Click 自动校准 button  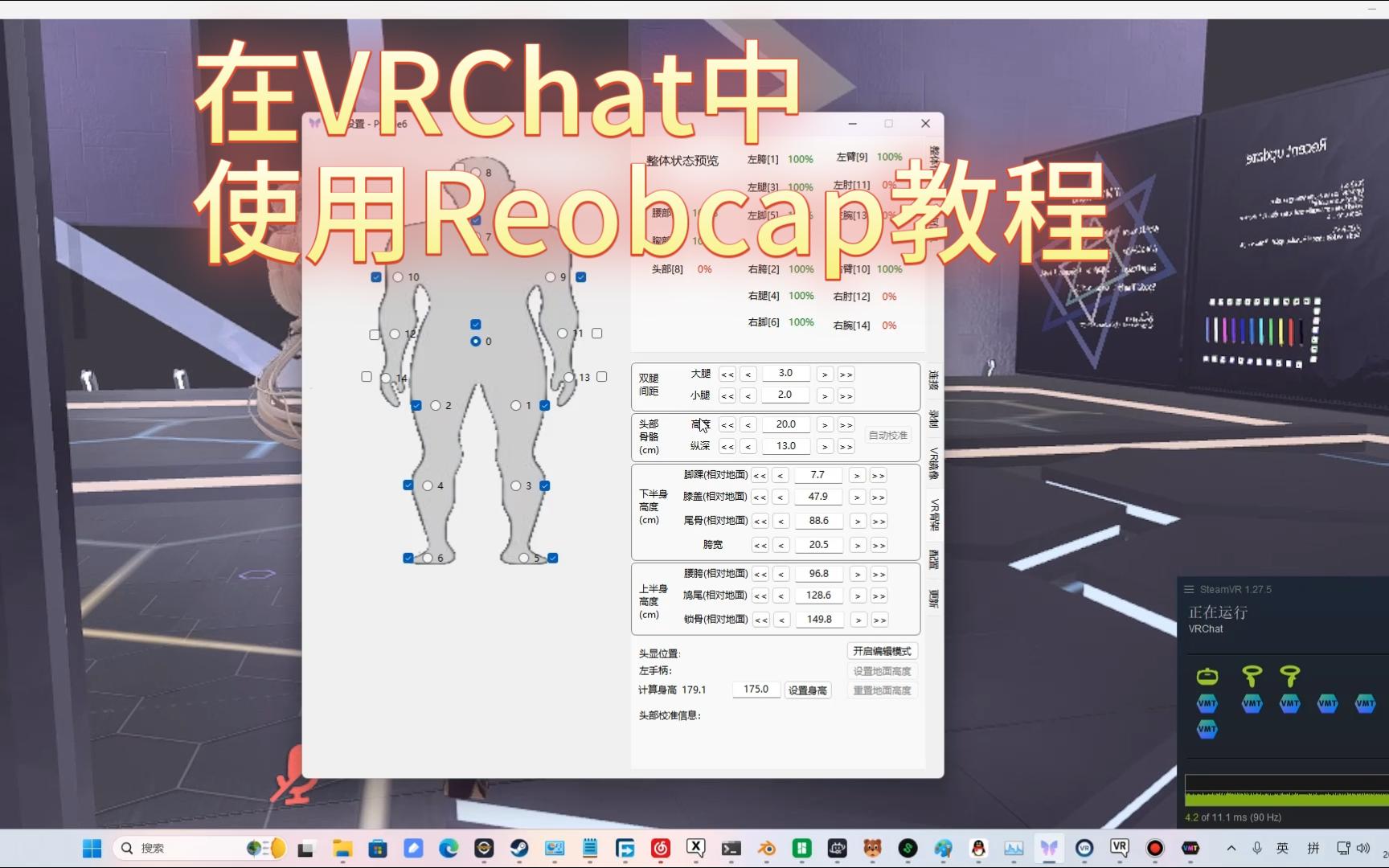point(887,436)
